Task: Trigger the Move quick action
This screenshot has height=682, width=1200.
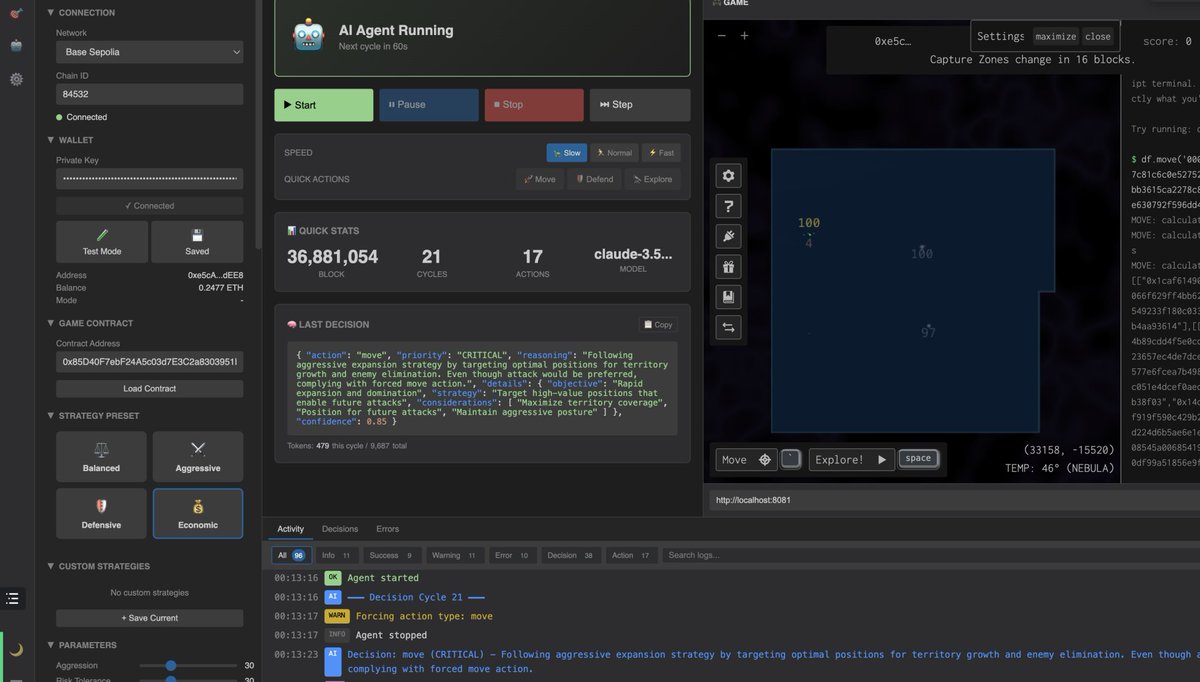Action: click(539, 179)
